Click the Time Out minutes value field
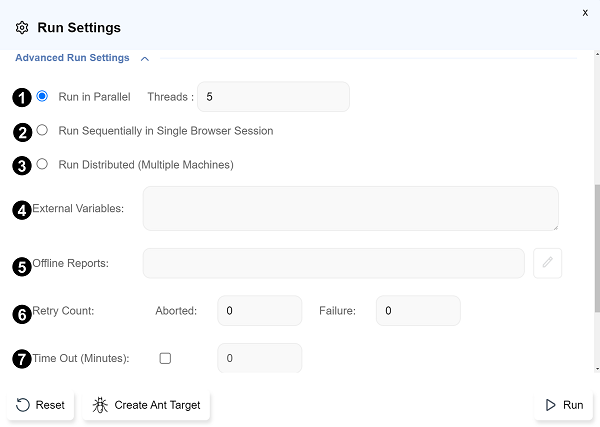Image resolution: width=600 pixels, height=427 pixels. pos(259,358)
